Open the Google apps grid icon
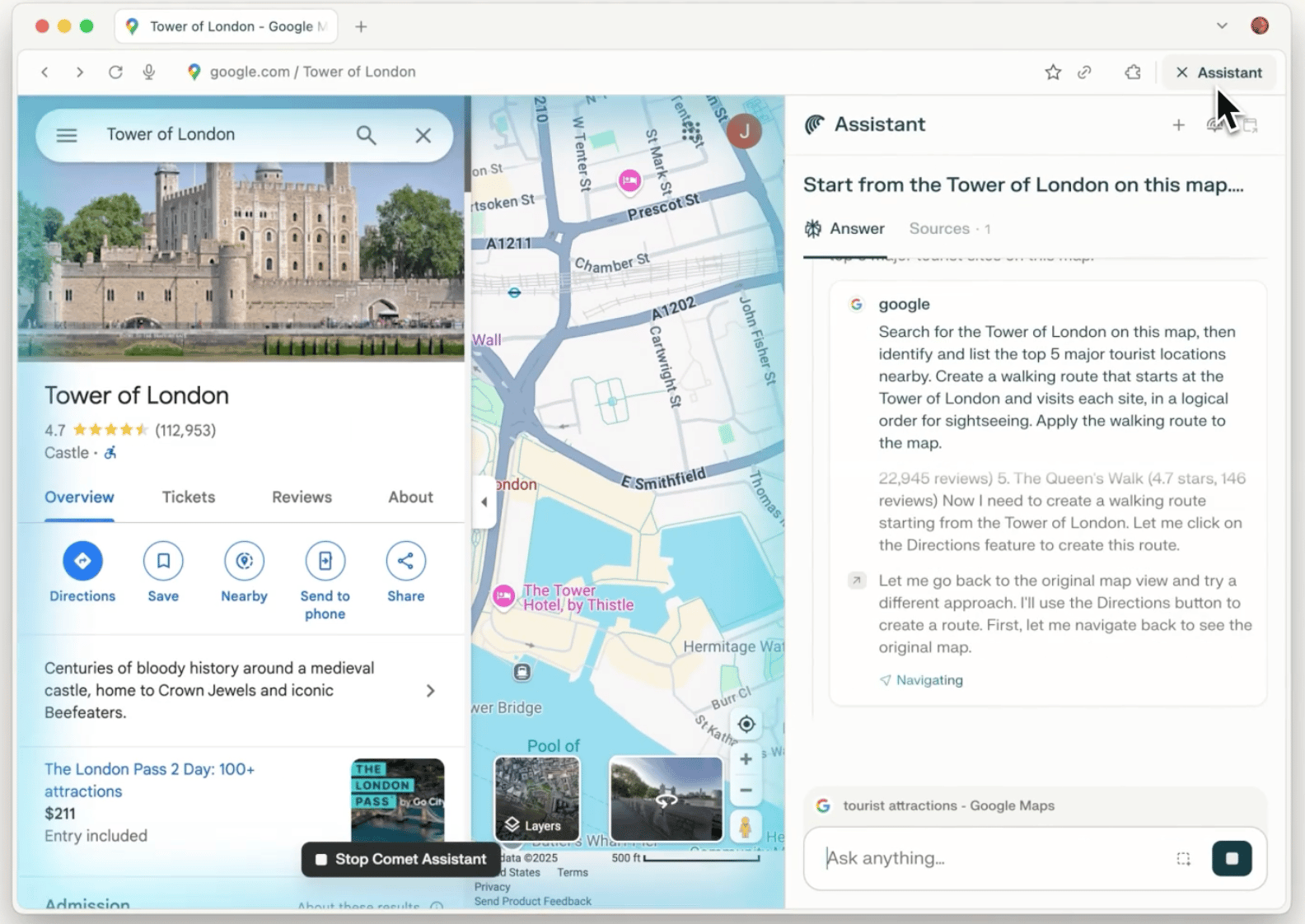Screen dimensions: 1305x924 691,132
